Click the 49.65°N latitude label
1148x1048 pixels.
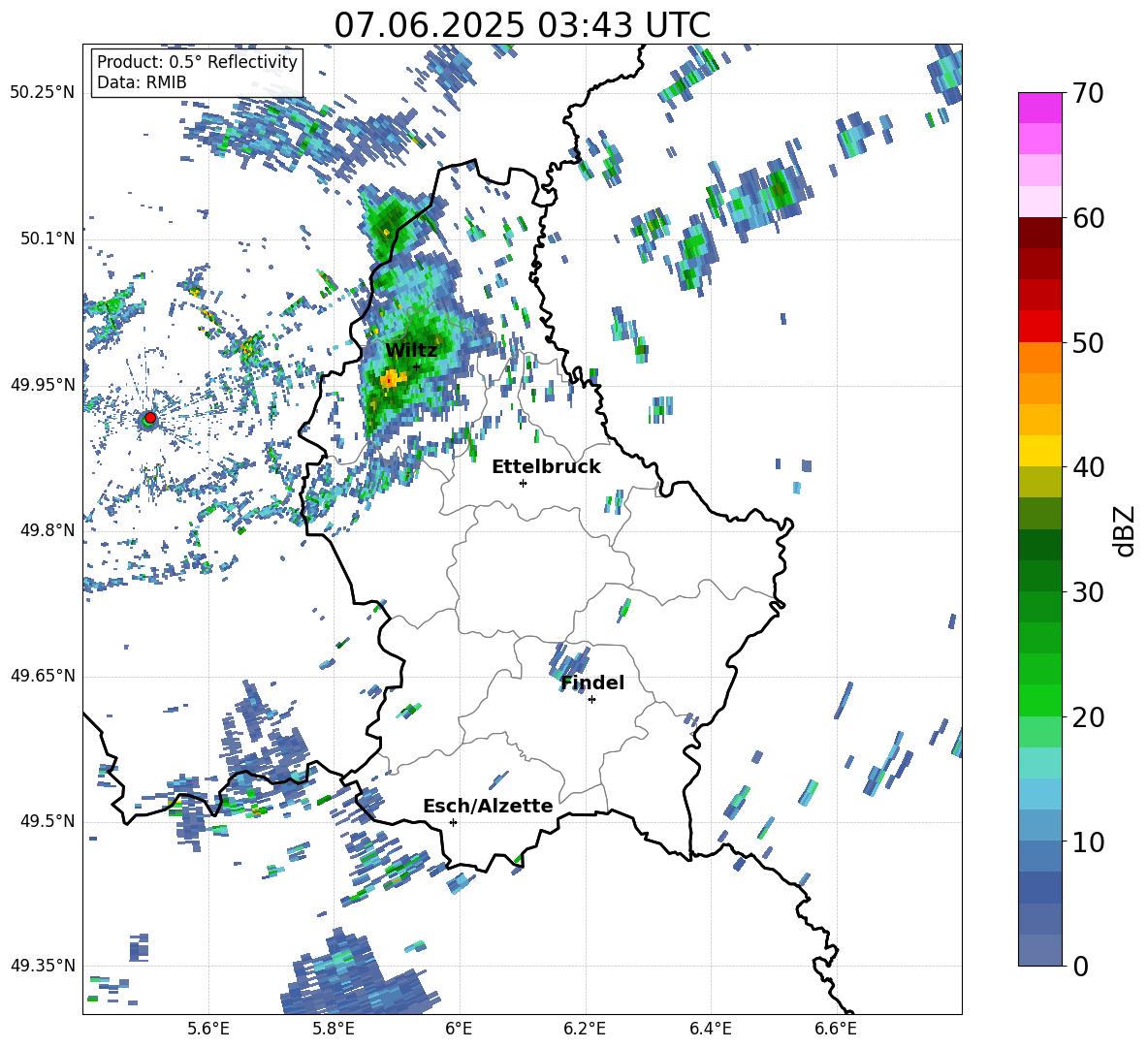[43, 675]
